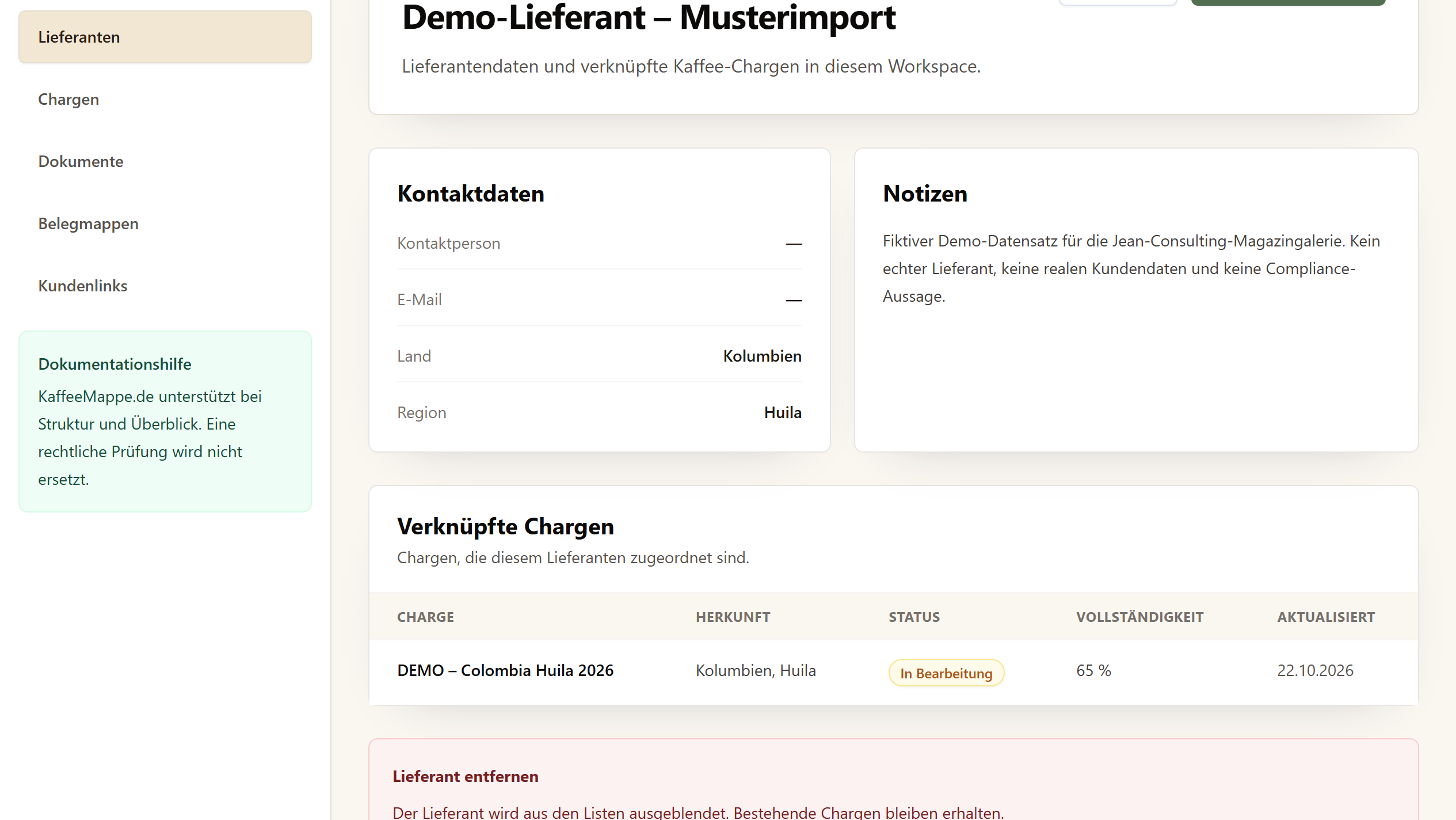Click the Kontaktdaten heading
1456x820 pixels.
(x=470, y=193)
